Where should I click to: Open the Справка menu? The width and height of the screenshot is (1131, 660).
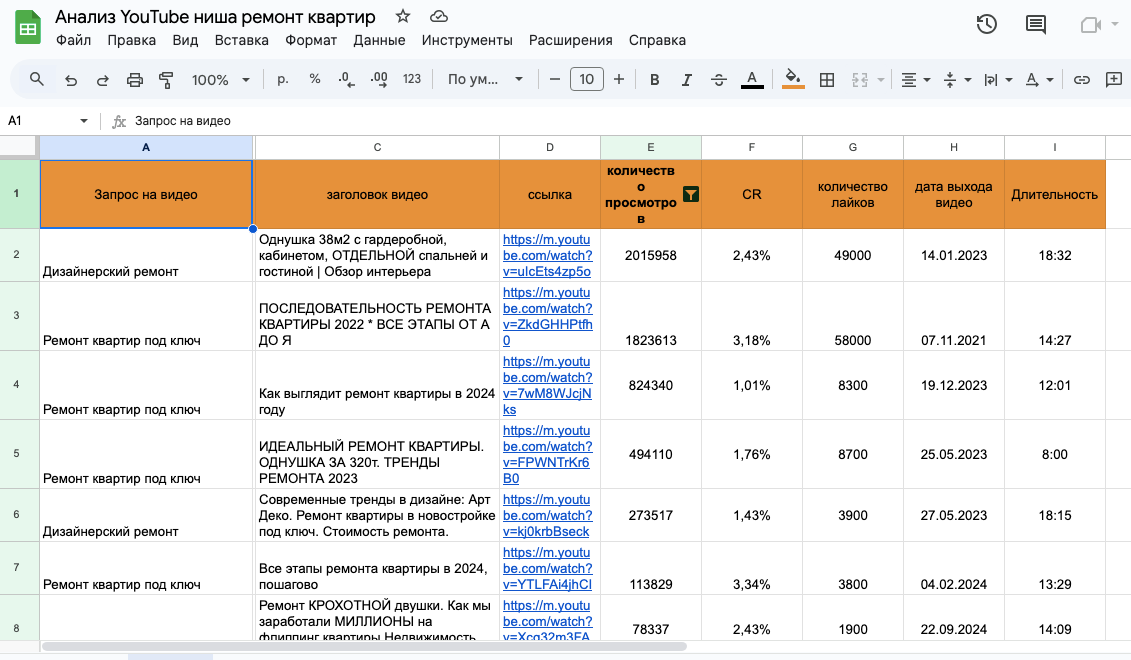tap(657, 40)
